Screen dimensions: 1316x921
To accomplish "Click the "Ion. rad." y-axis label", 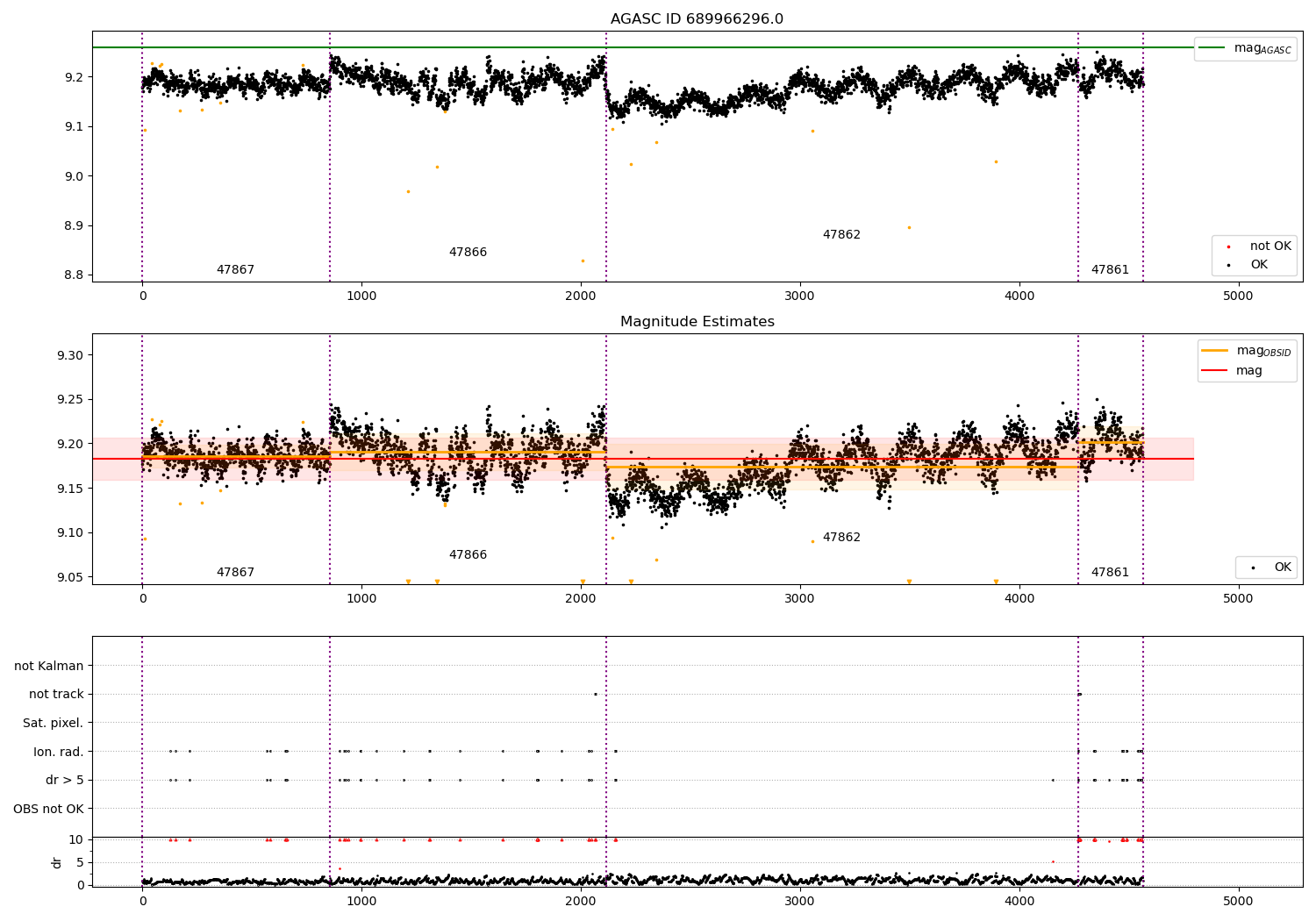I will (59, 752).
